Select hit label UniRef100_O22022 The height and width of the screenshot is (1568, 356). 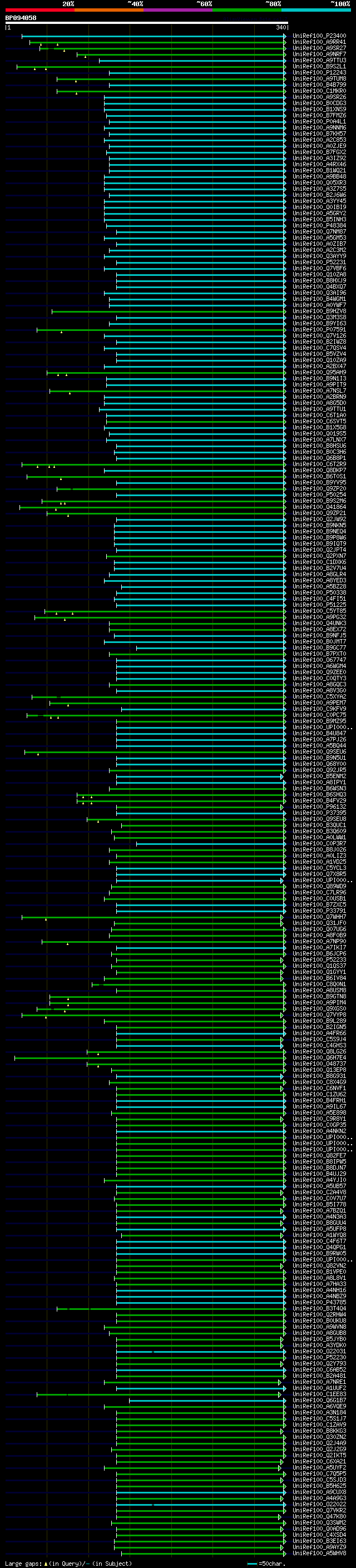(319, 1504)
